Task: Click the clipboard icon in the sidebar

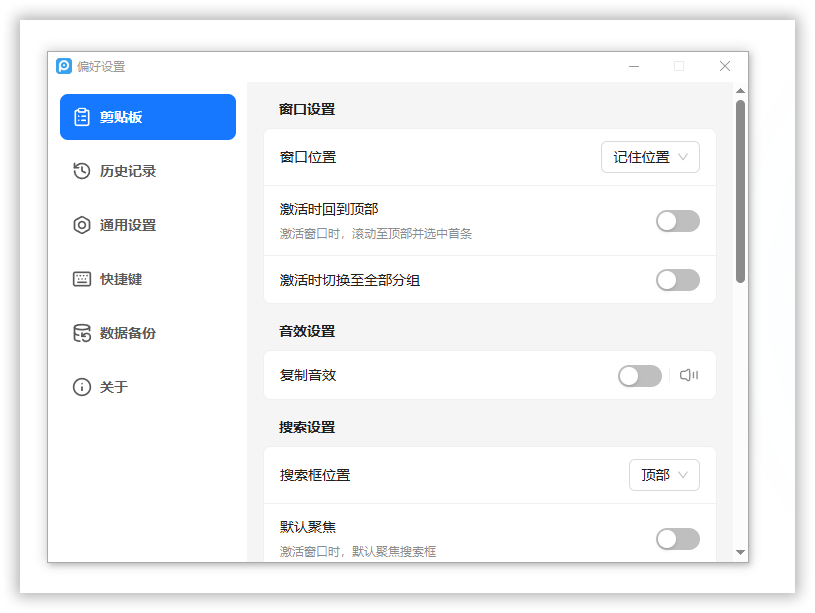Action: coord(82,117)
